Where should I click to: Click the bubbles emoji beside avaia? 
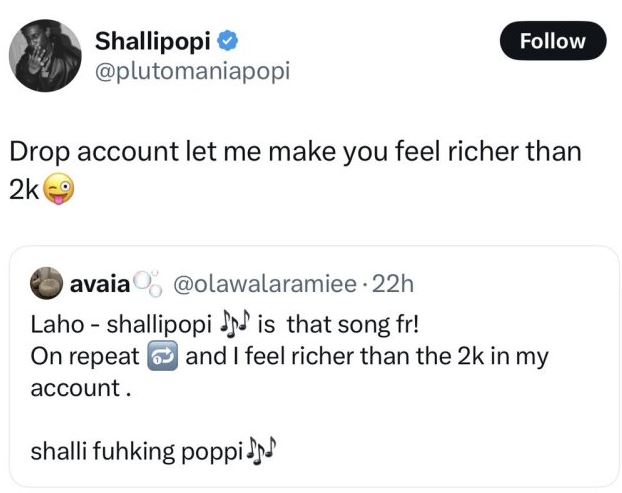click(148, 284)
